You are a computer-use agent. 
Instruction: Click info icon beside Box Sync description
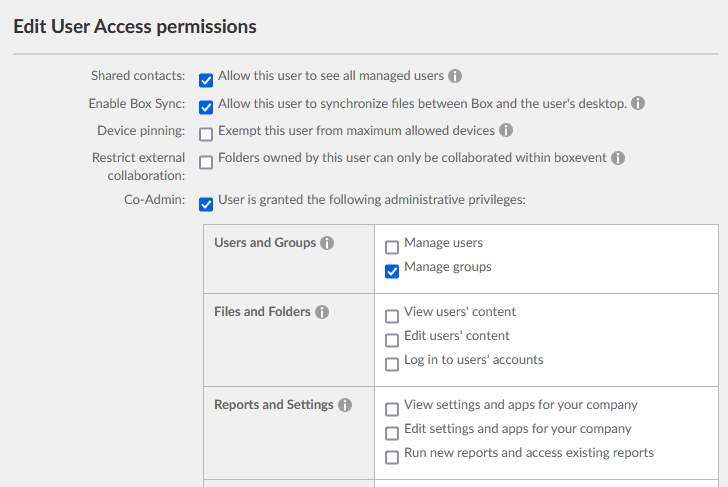pyautogui.click(x=638, y=103)
